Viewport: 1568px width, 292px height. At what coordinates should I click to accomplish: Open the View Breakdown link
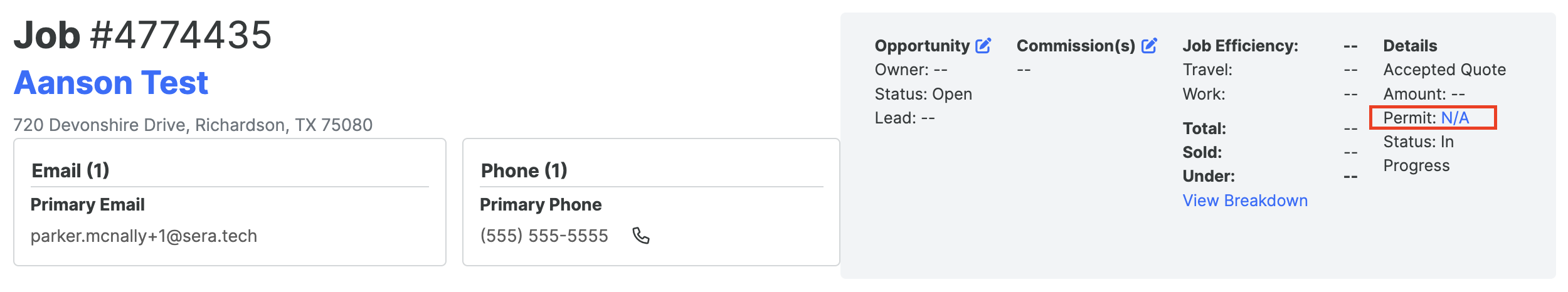point(1245,201)
